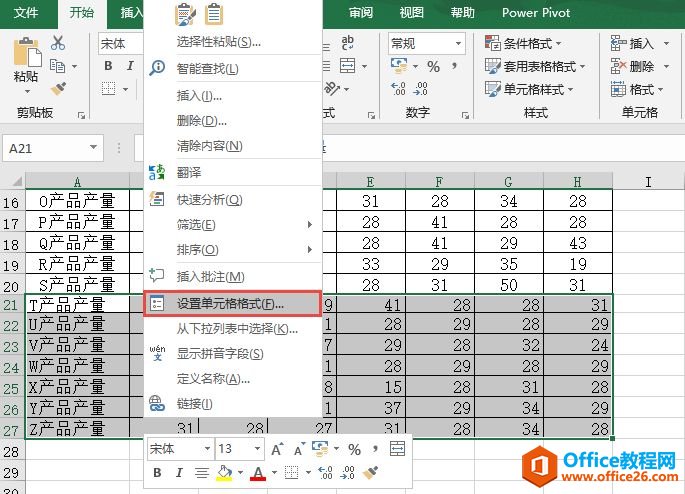Choose 显示拼音字段(S) in context menu

coord(233,354)
